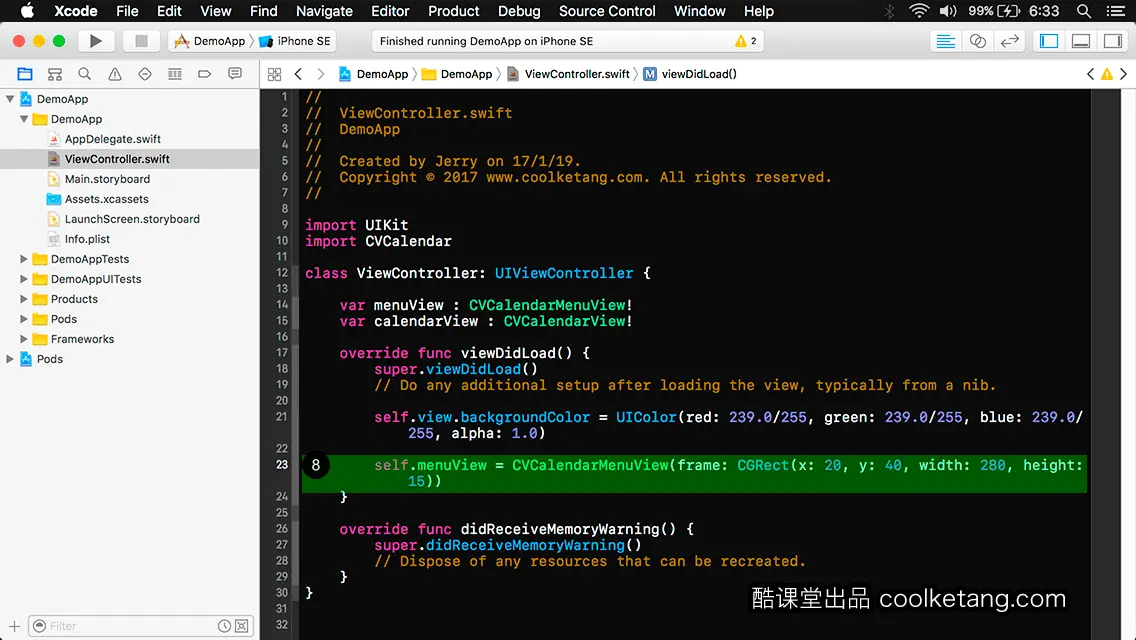Open the Xcode app menu
The image size is (1136, 640).
[75, 11]
